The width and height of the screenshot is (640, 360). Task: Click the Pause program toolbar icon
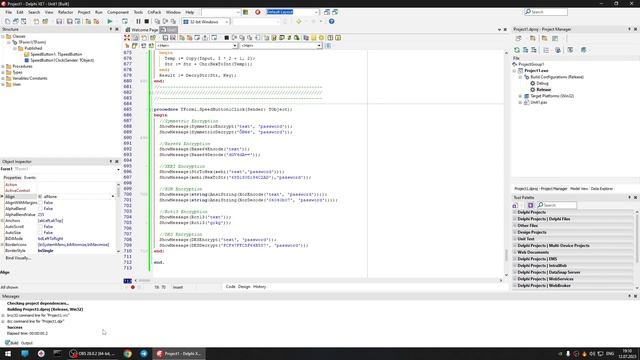(138, 21)
